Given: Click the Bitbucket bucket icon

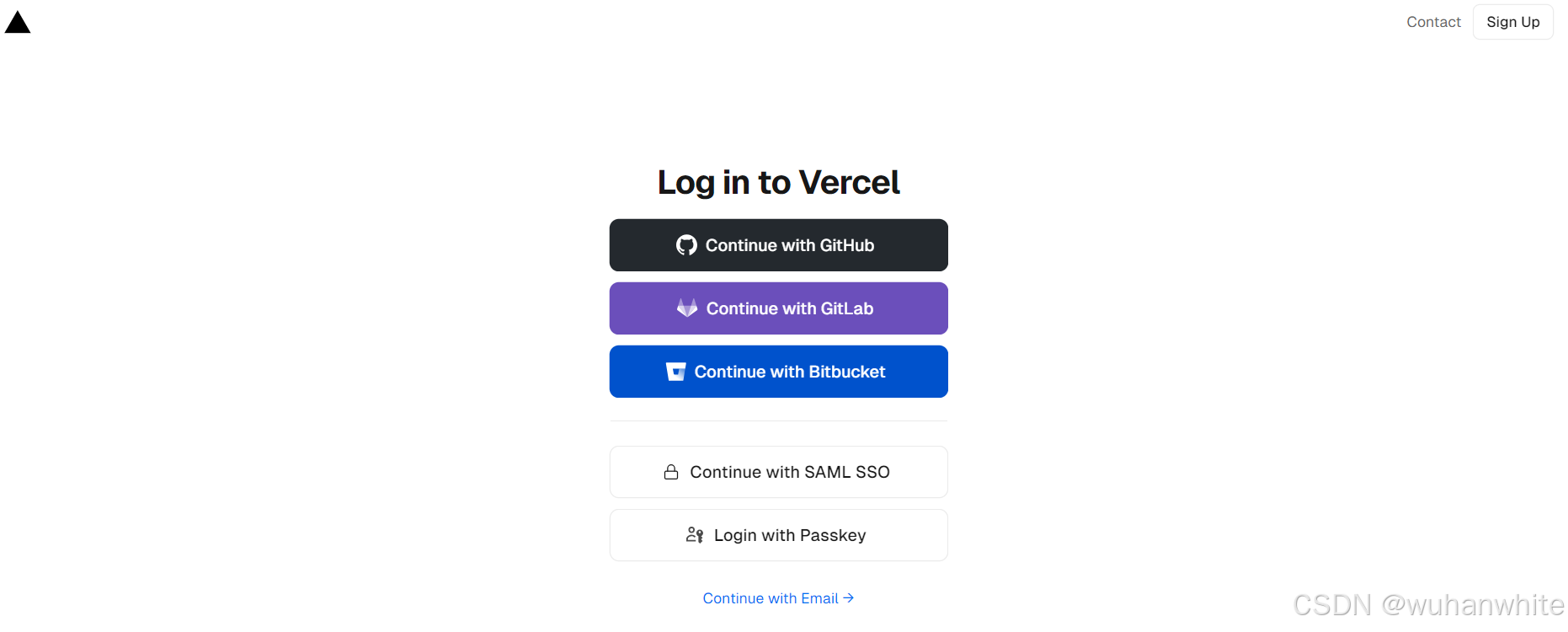Looking at the screenshot, I should pos(676,372).
